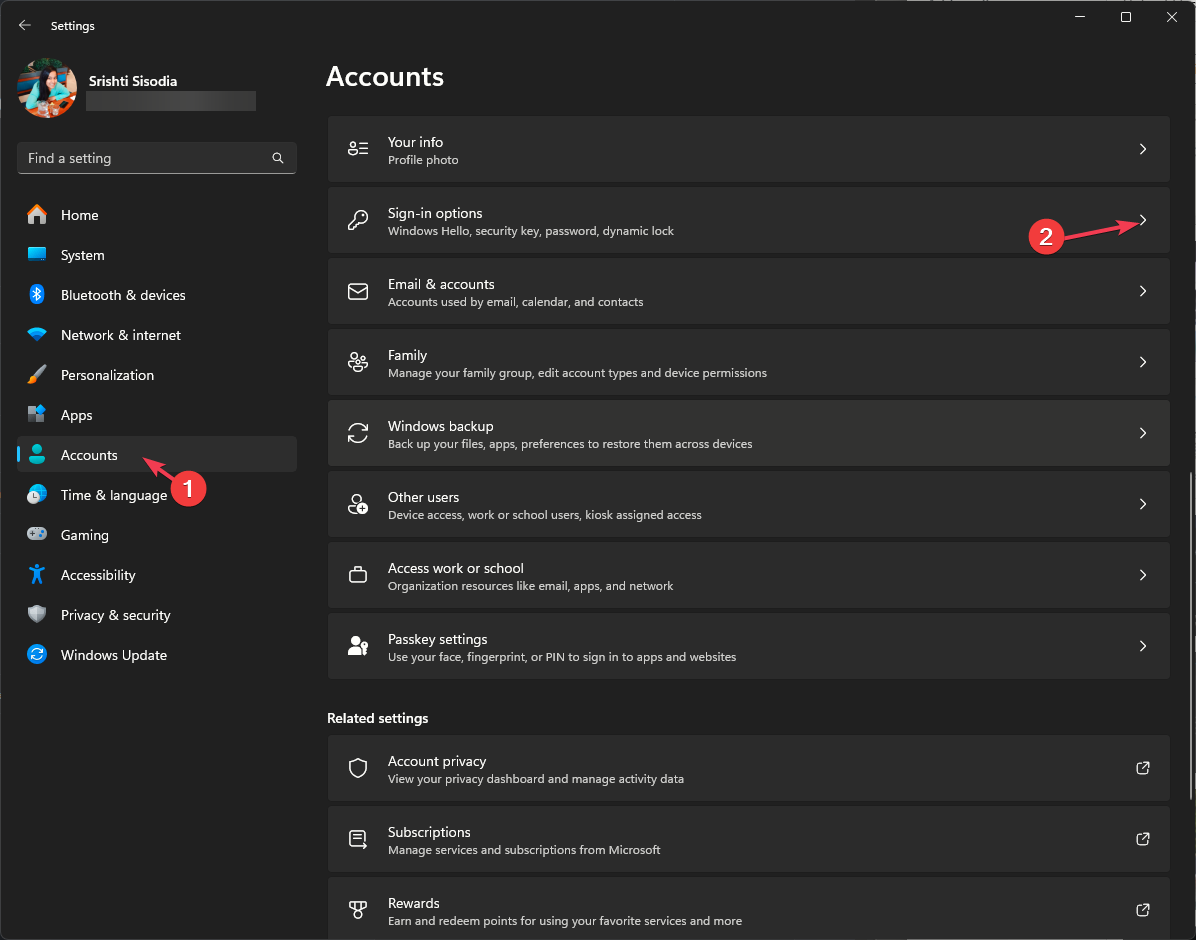Click the Apps grid icon

pyautogui.click(x=37, y=414)
